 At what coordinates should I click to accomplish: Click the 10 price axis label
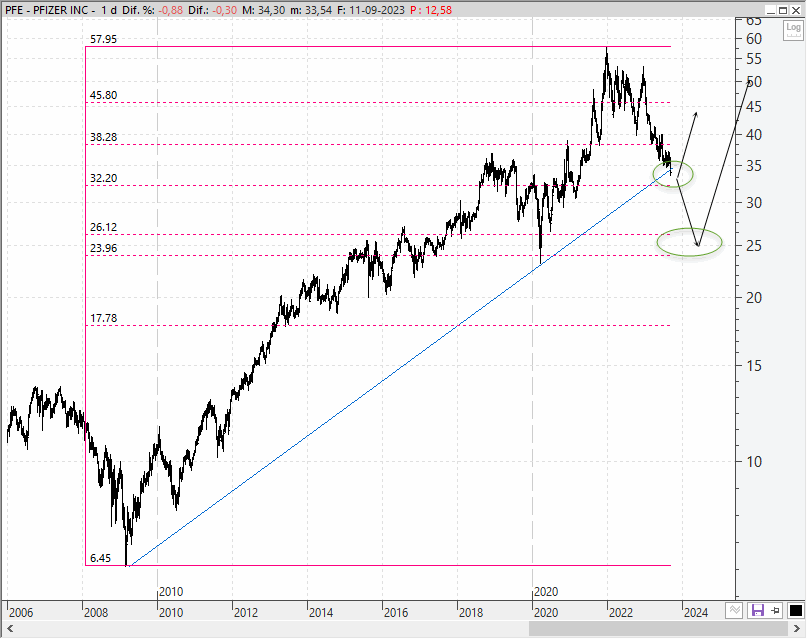point(754,462)
